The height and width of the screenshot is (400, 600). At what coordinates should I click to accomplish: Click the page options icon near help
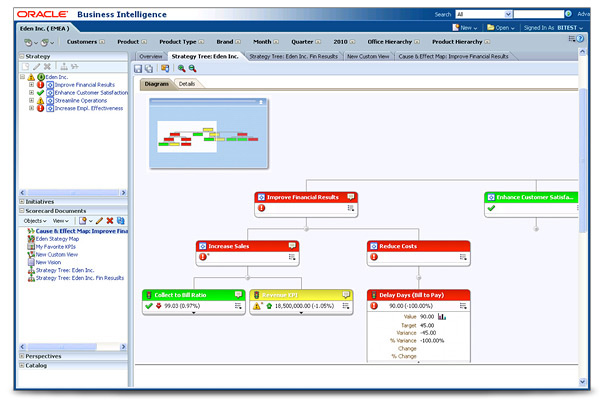point(572,39)
